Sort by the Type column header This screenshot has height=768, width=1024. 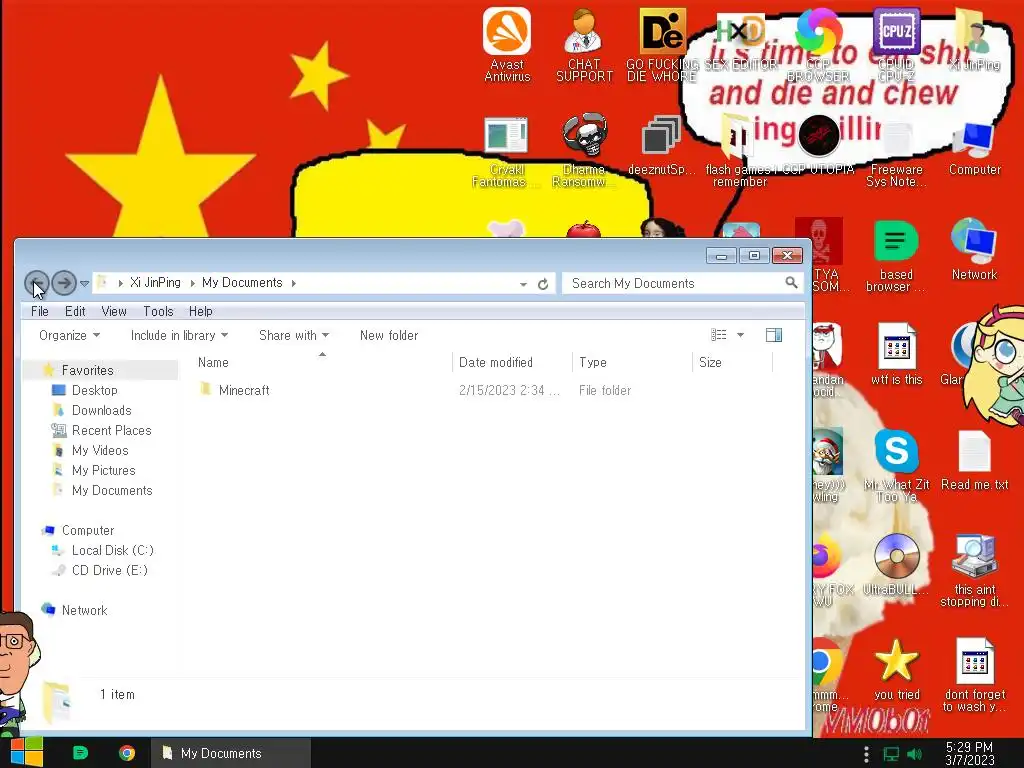click(x=632, y=362)
